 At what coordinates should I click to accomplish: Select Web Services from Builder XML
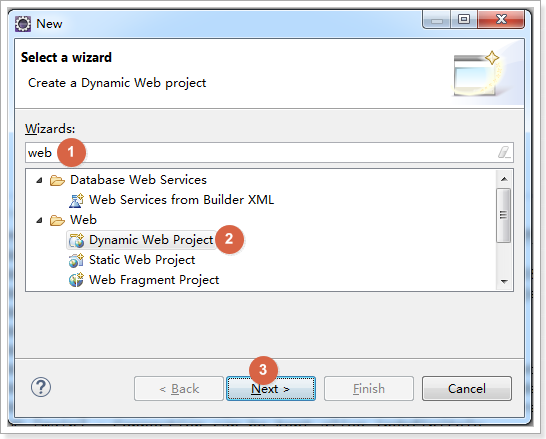click(x=181, y=200)
